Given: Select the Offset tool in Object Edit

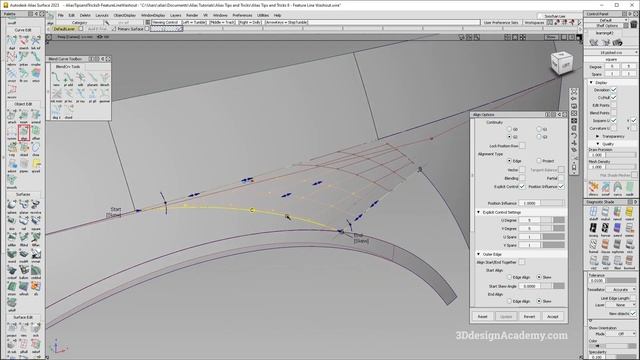Looking at the screenshot, I should (x=36, y=133).
